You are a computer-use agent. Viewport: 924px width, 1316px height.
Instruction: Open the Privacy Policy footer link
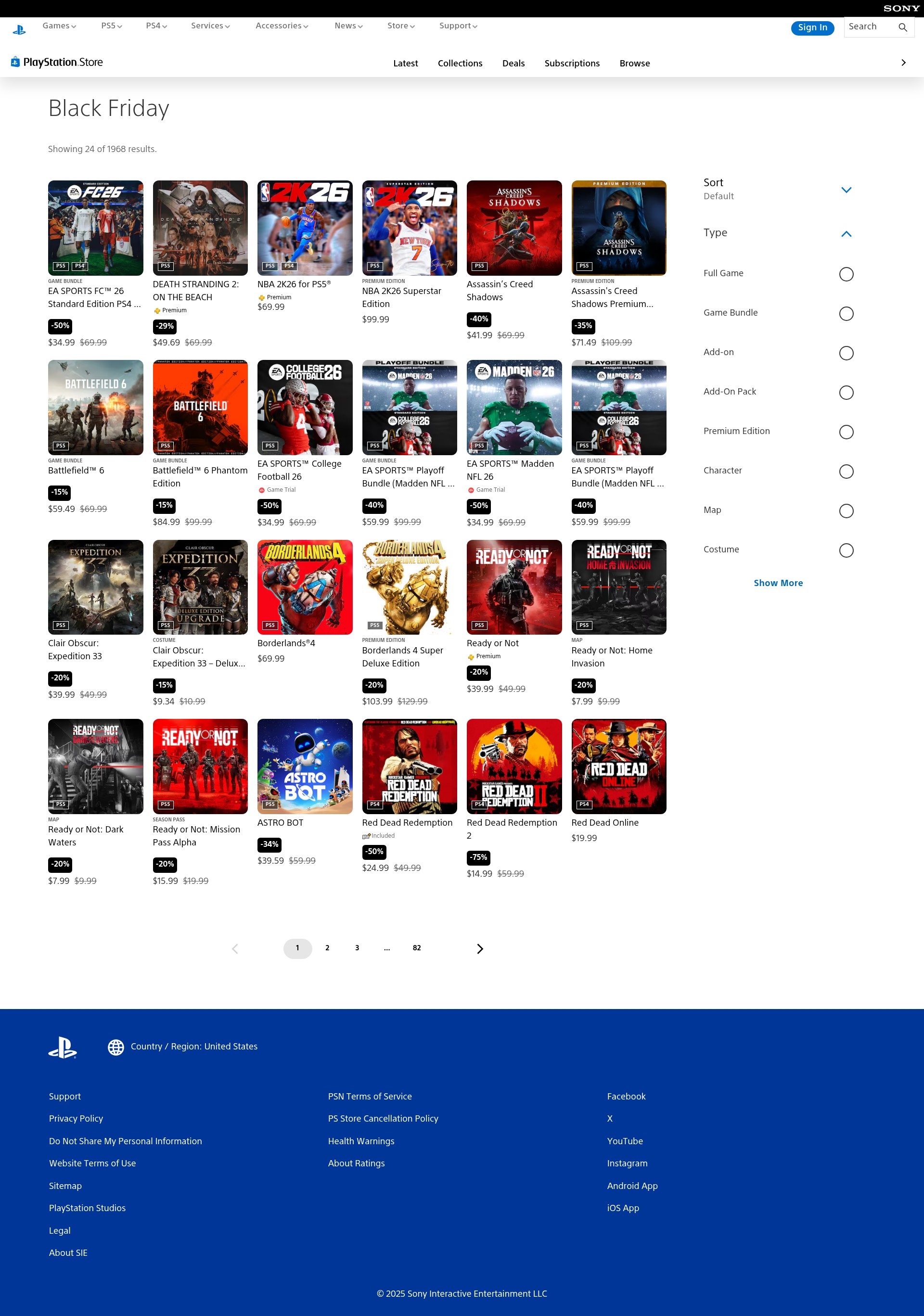[76, 1118]
